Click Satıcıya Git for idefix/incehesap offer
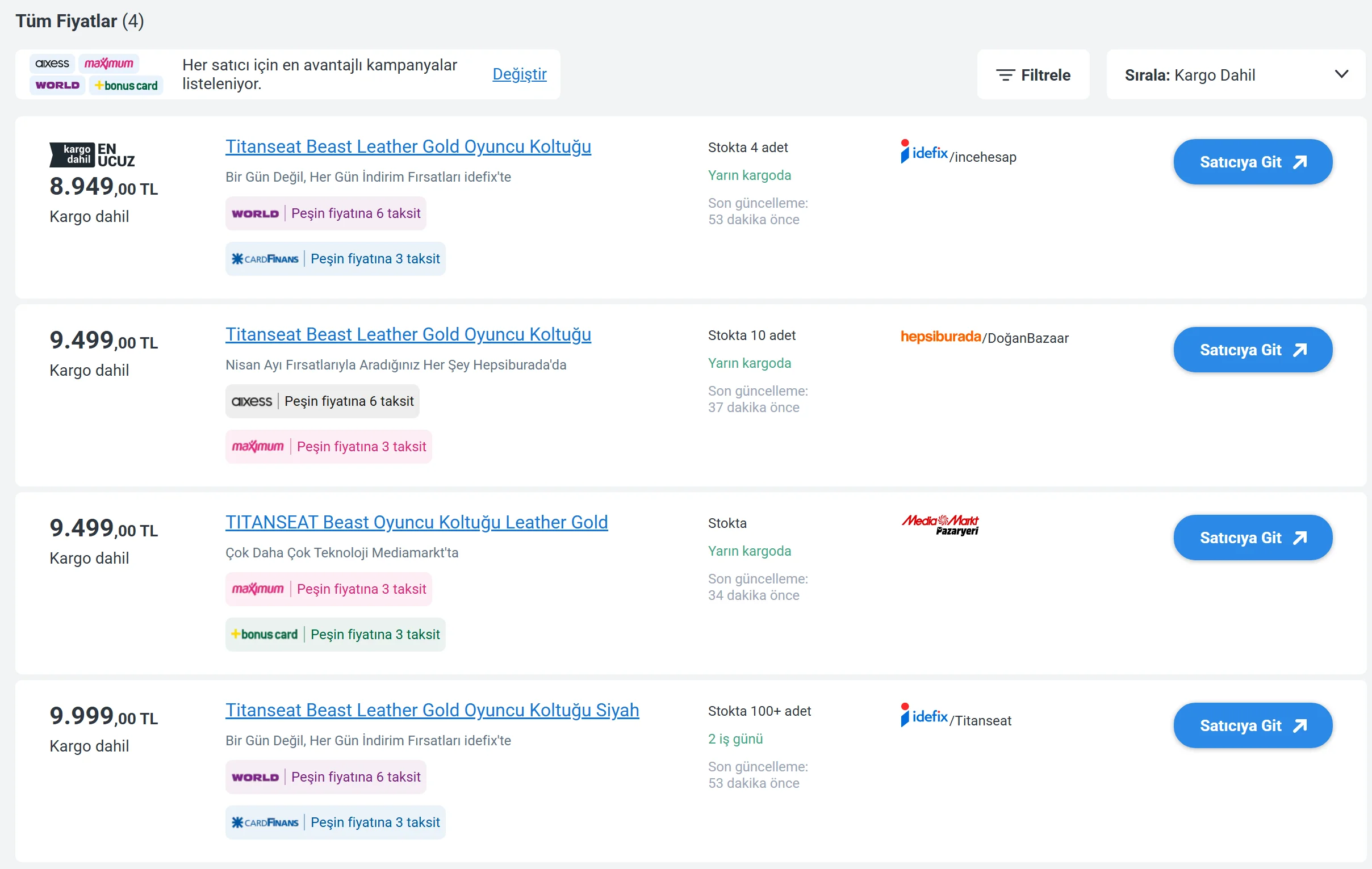Viewport: 1372px width, 869px height. (x=1252, y=162)
